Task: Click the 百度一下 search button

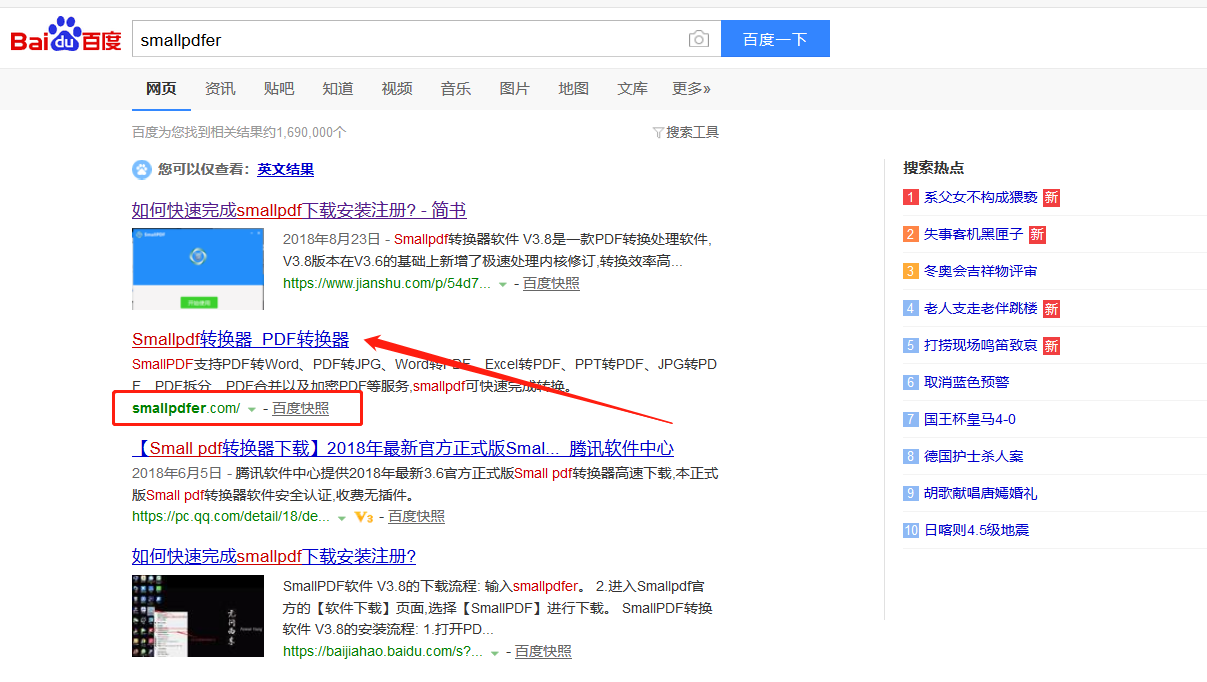Action: pyautogui.click(x=775, y=39)
